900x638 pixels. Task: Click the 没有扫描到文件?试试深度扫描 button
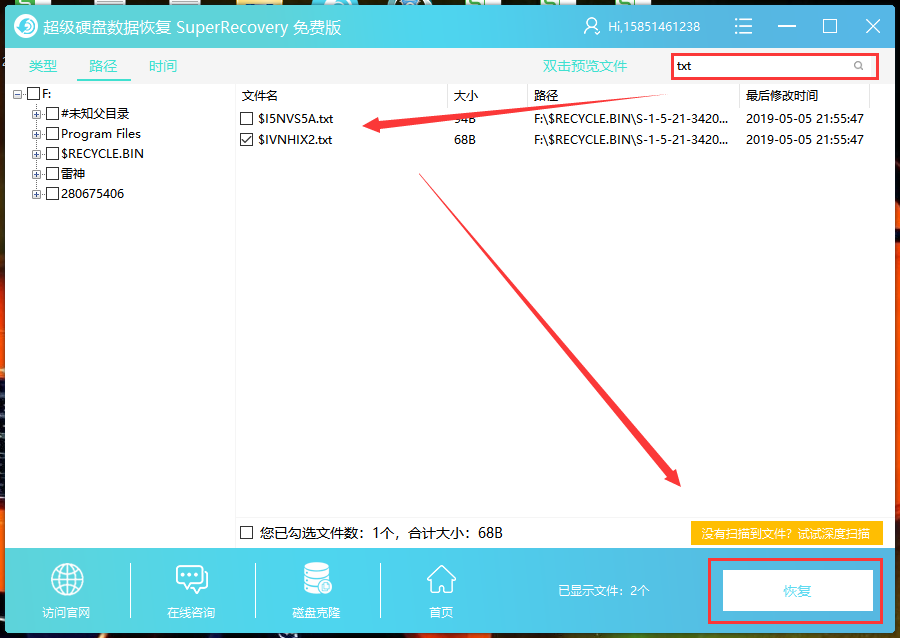click(786, 534)
